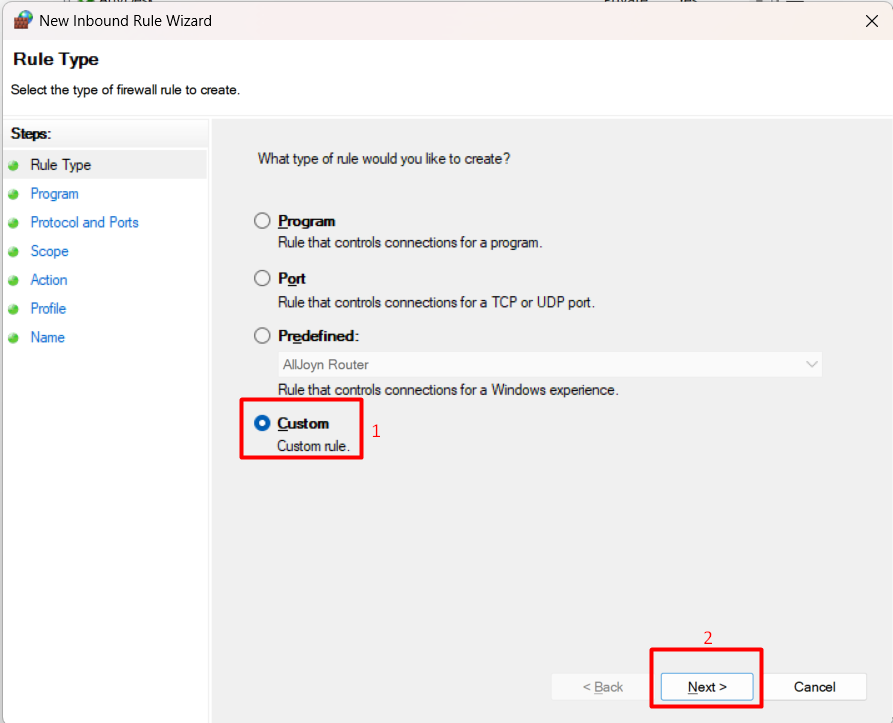Click the chevron arrow of Predefined combo box

(812, 364)
